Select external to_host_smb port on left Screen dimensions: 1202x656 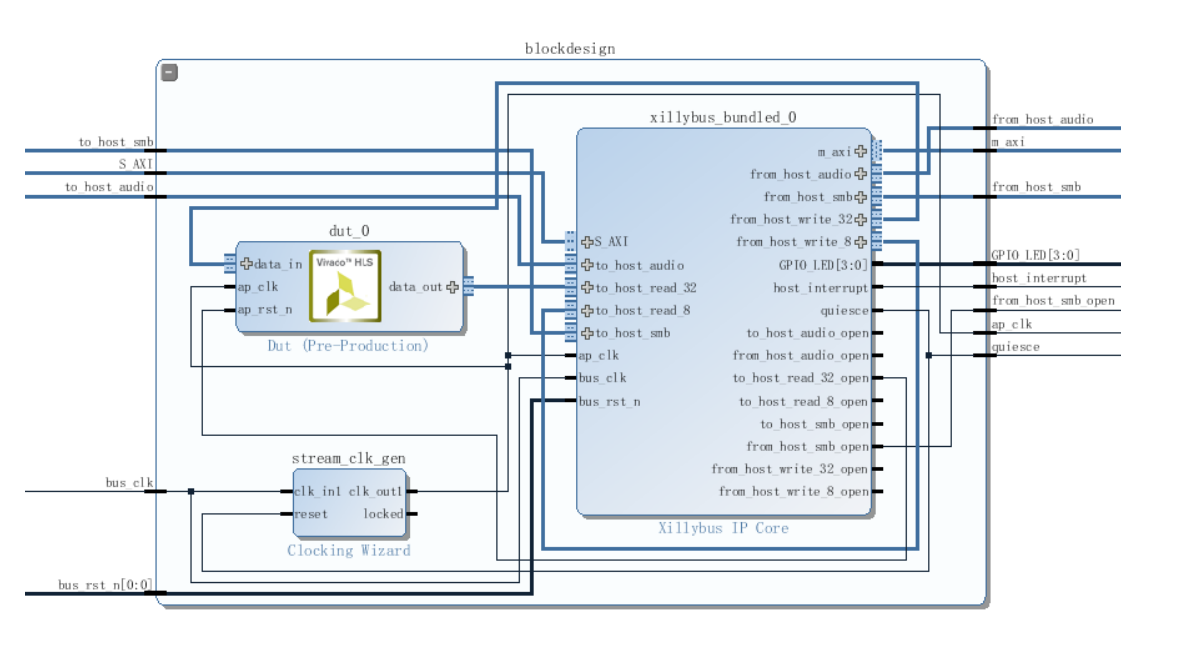(x=116, y=143)
